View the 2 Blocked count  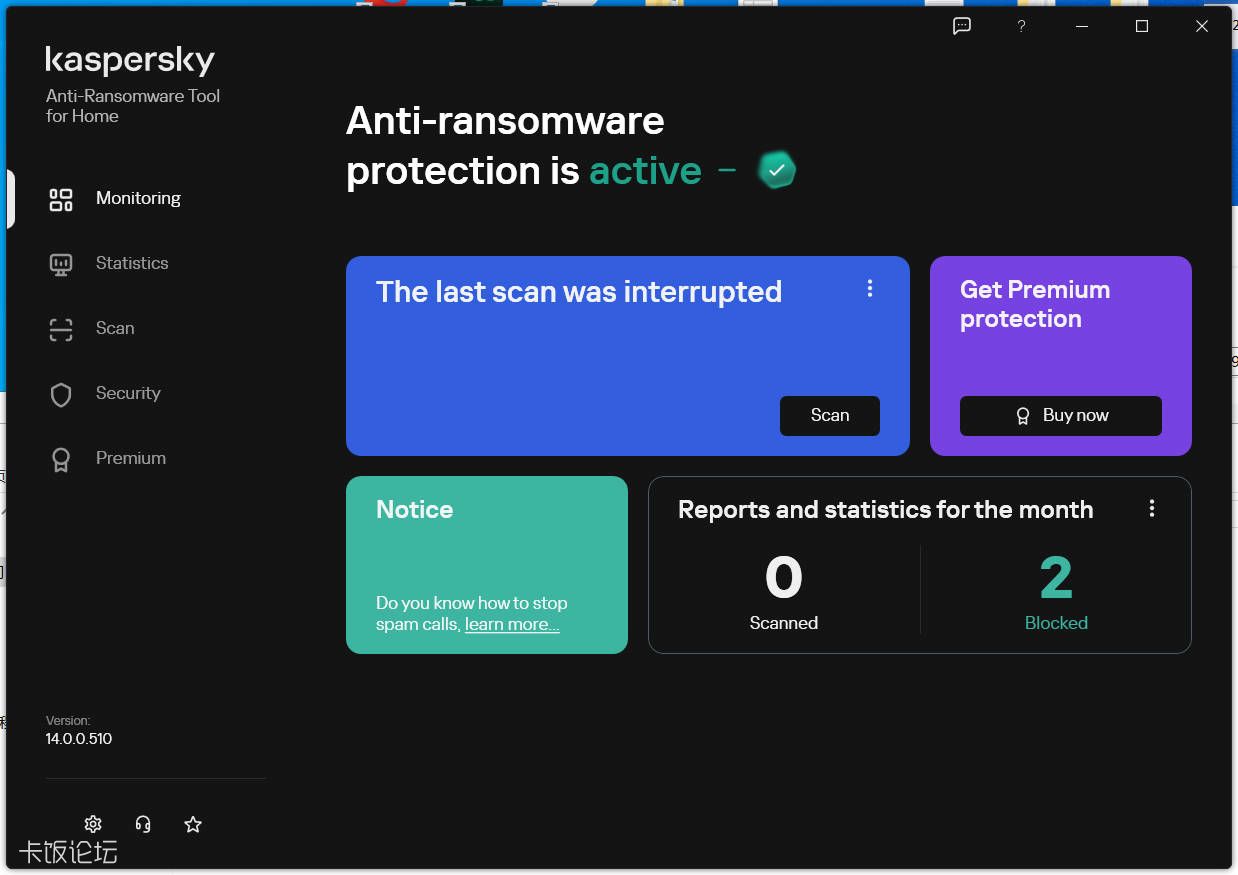pos(1056,591)
